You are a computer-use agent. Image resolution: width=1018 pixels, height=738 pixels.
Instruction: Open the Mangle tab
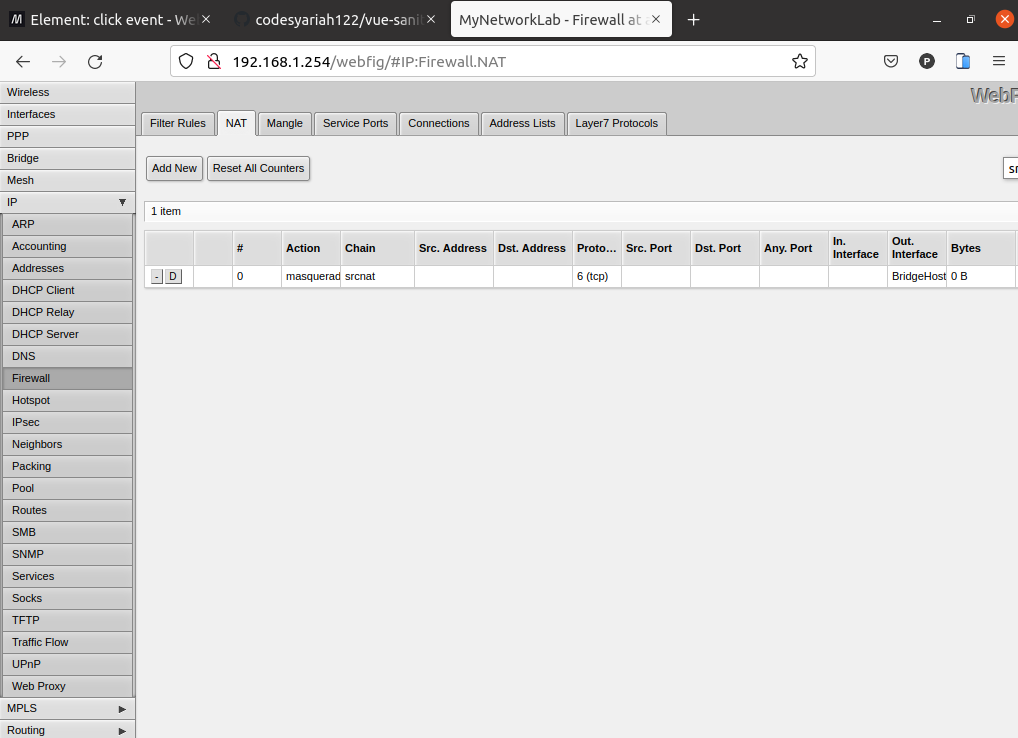(x=284, y=123)
